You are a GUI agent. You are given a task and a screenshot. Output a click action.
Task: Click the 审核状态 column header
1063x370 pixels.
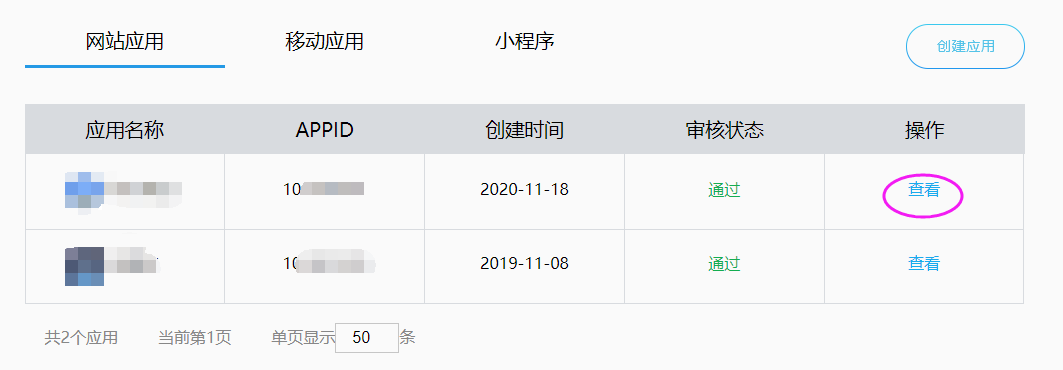(x=725, y=129)
